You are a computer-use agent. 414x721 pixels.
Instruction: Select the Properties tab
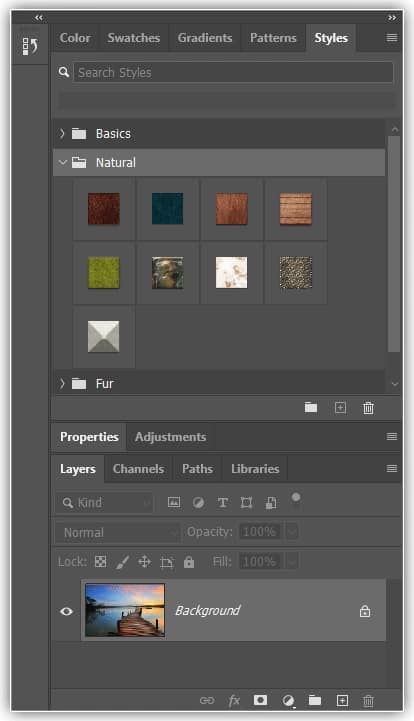[x=89, y=437]
